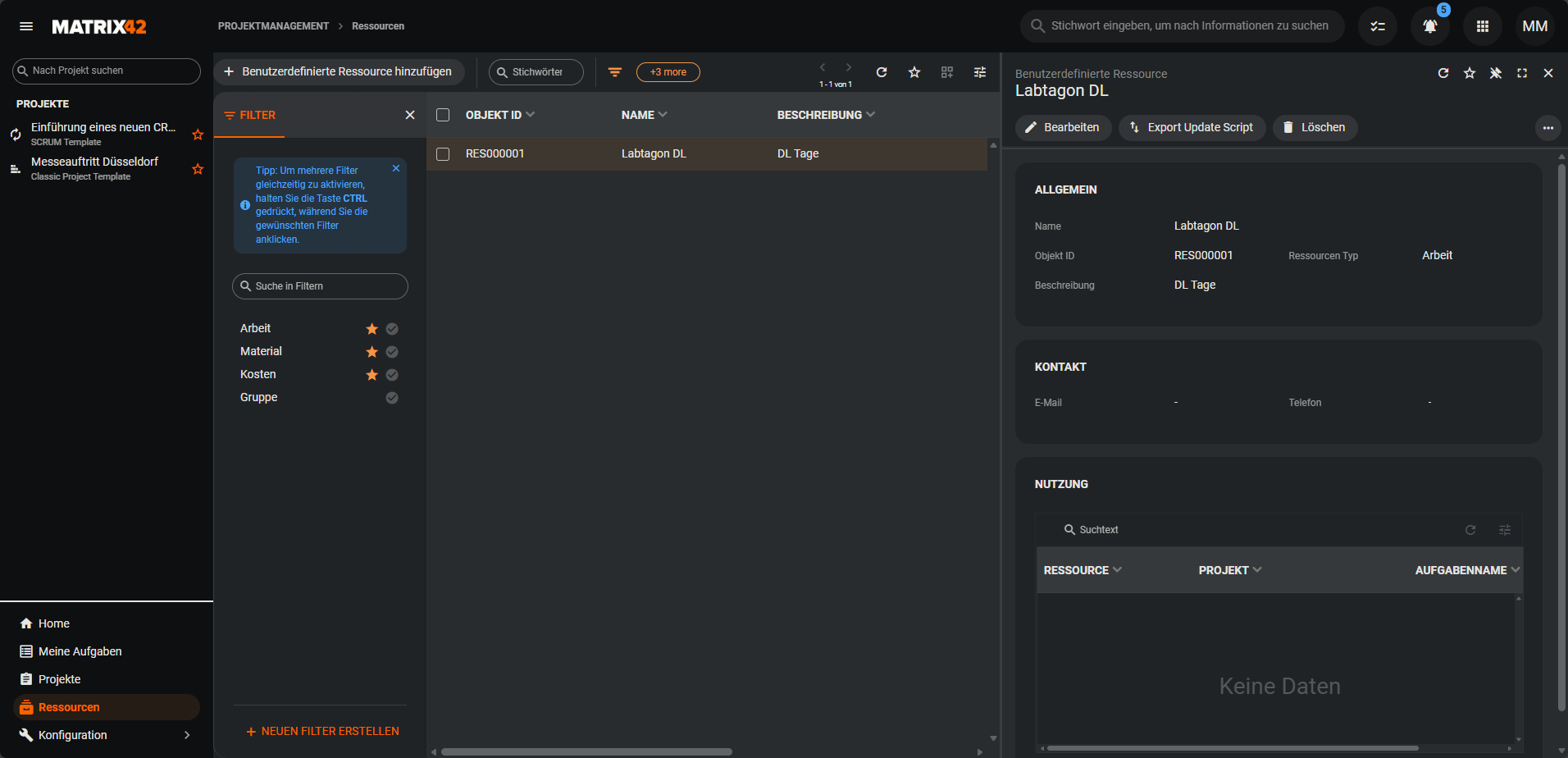Open the task checklist icon in header
The image size is (1568, 758).
click(x=1377, y=26)
